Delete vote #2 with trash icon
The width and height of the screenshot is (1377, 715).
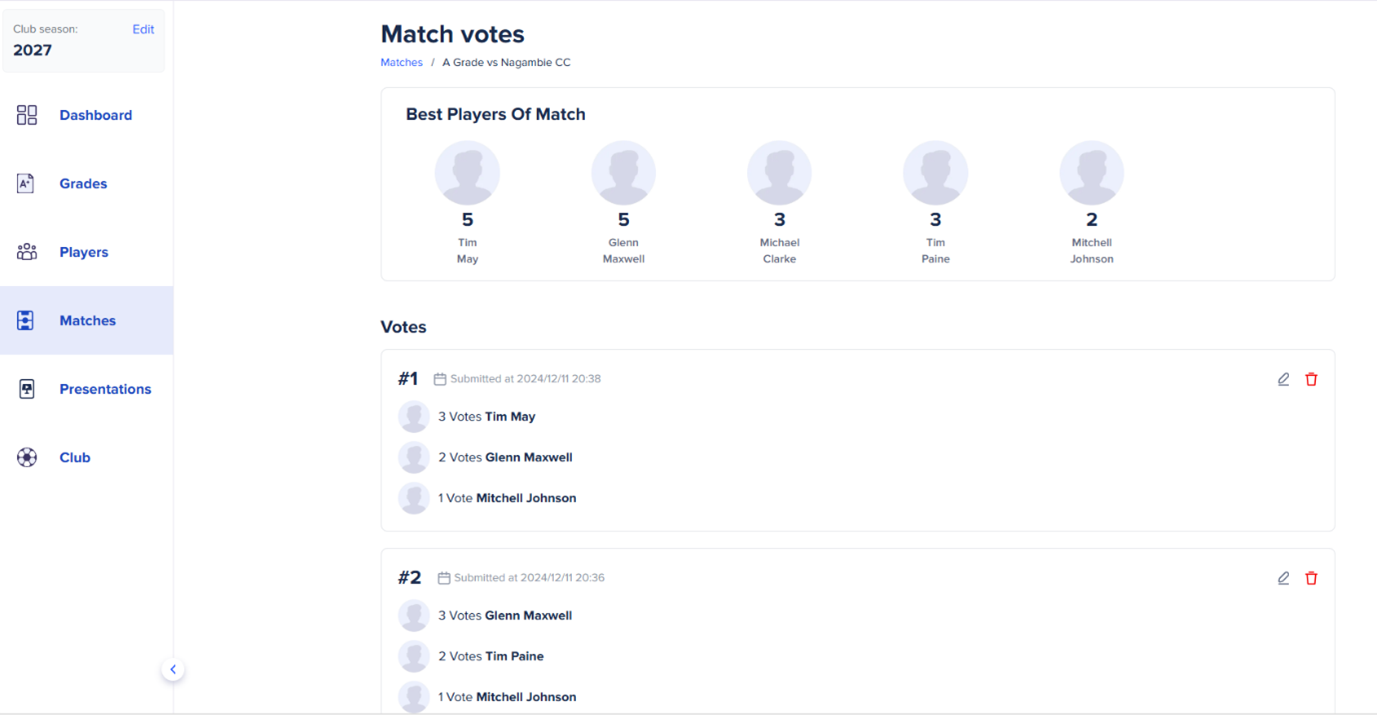tap(1311, 578)
